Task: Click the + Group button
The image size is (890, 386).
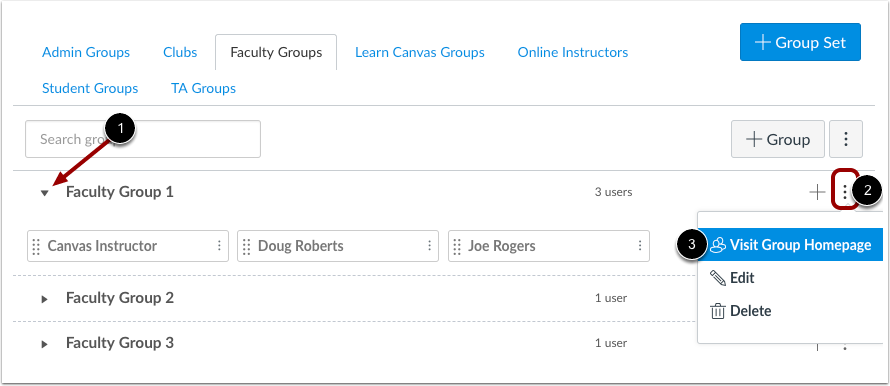Action: coord(778,139)
